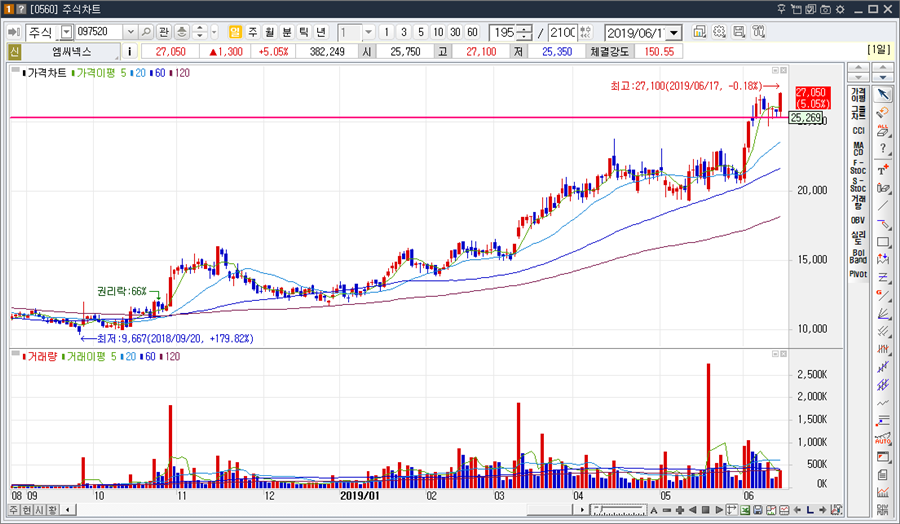Open the '주식' market type dropdown
900x524 pixels.
point(67,32)
